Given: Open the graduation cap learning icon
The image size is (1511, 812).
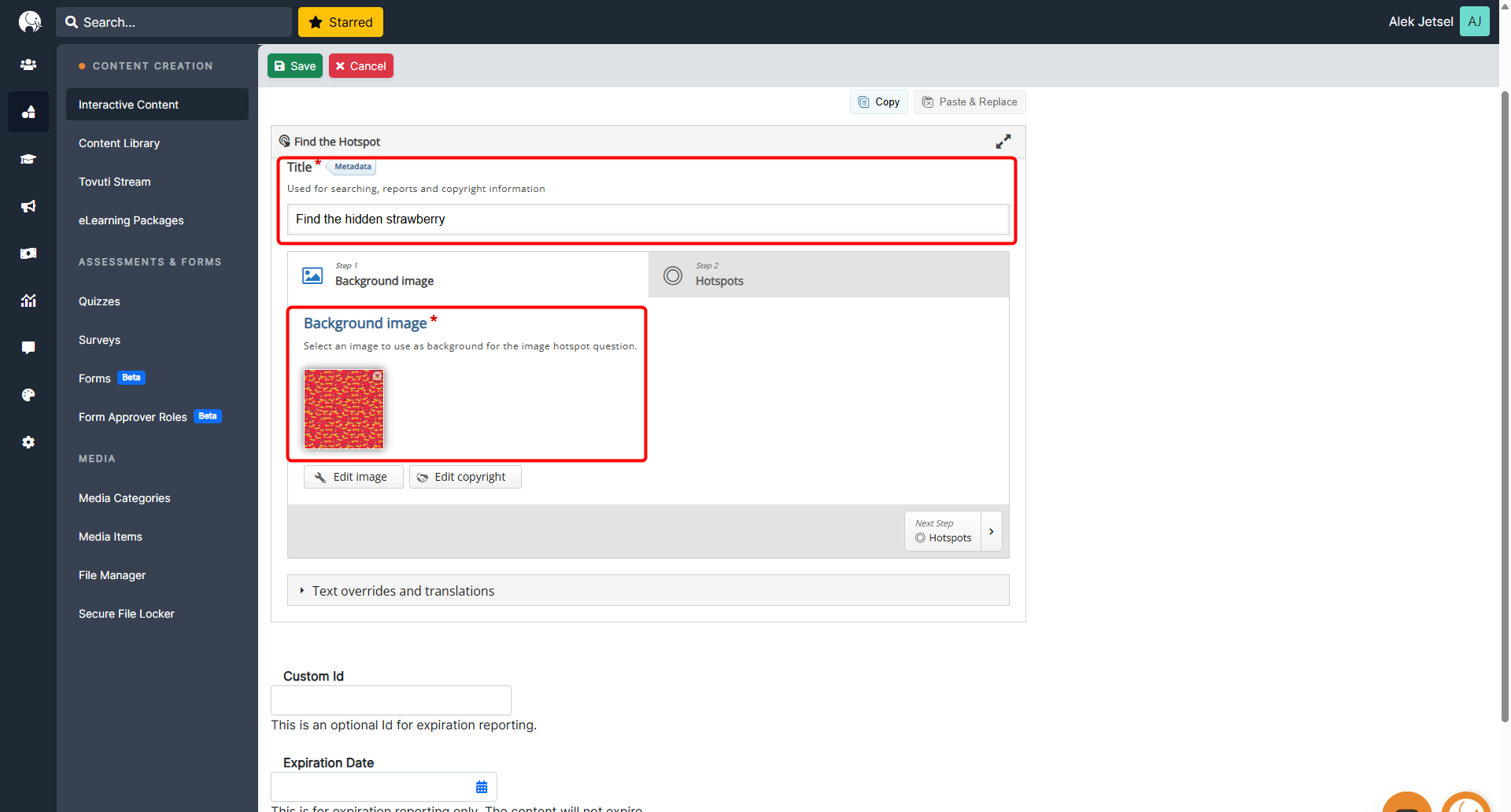Looking at the screenshot, I should point(28,159).
